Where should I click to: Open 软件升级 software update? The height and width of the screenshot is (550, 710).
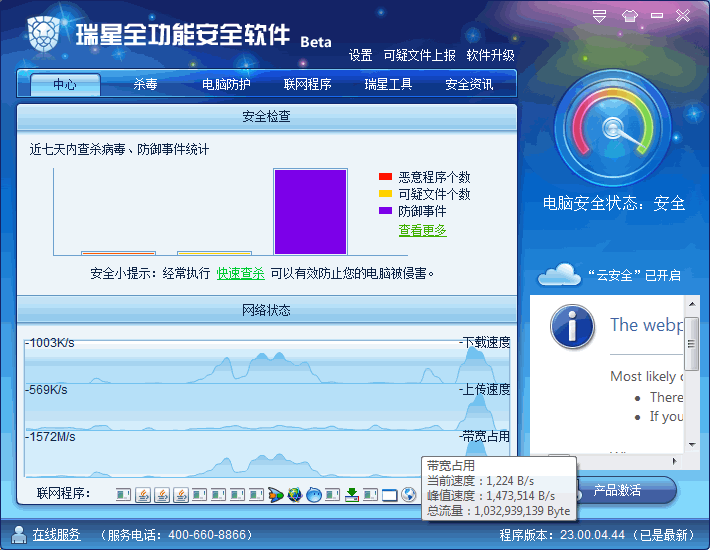[490, 55]
